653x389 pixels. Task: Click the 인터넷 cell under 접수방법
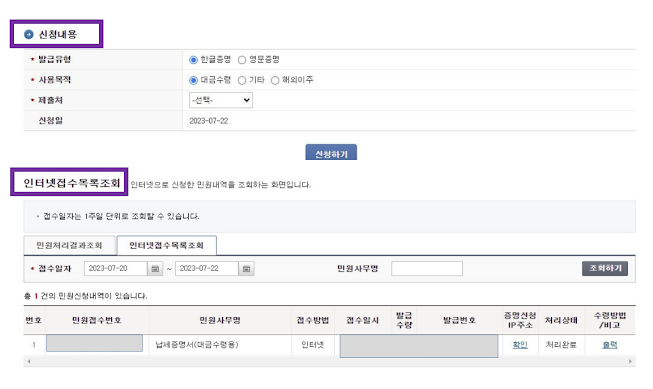click(312, 345)
